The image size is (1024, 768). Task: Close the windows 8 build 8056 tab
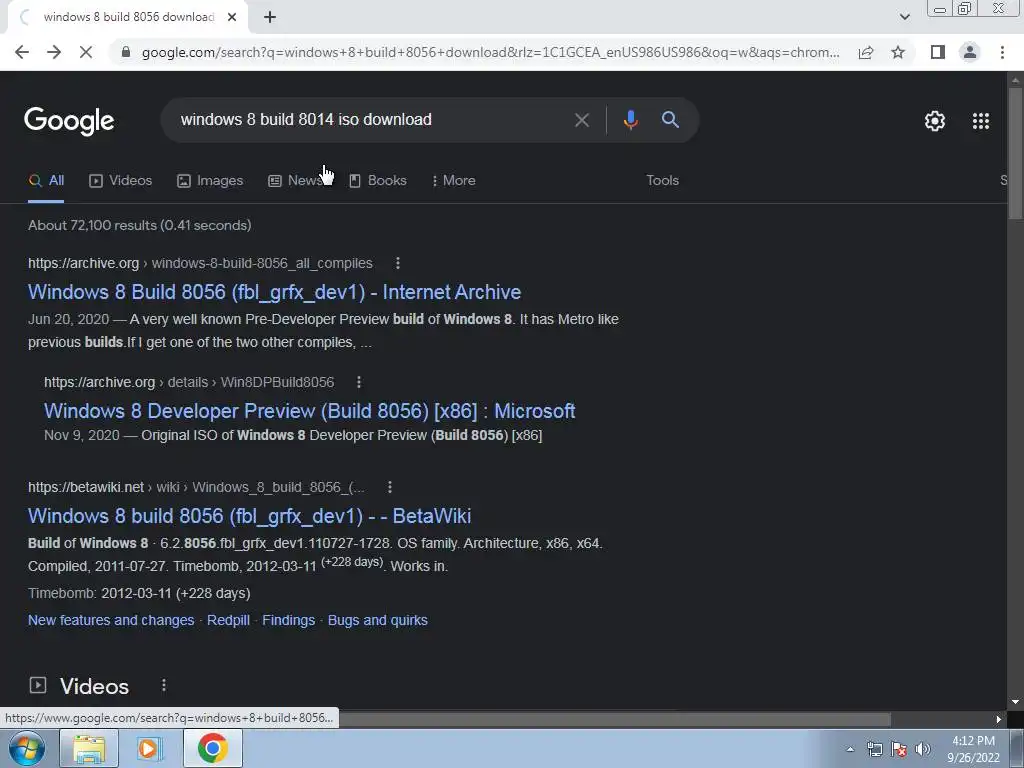click(x=232, y=18)
